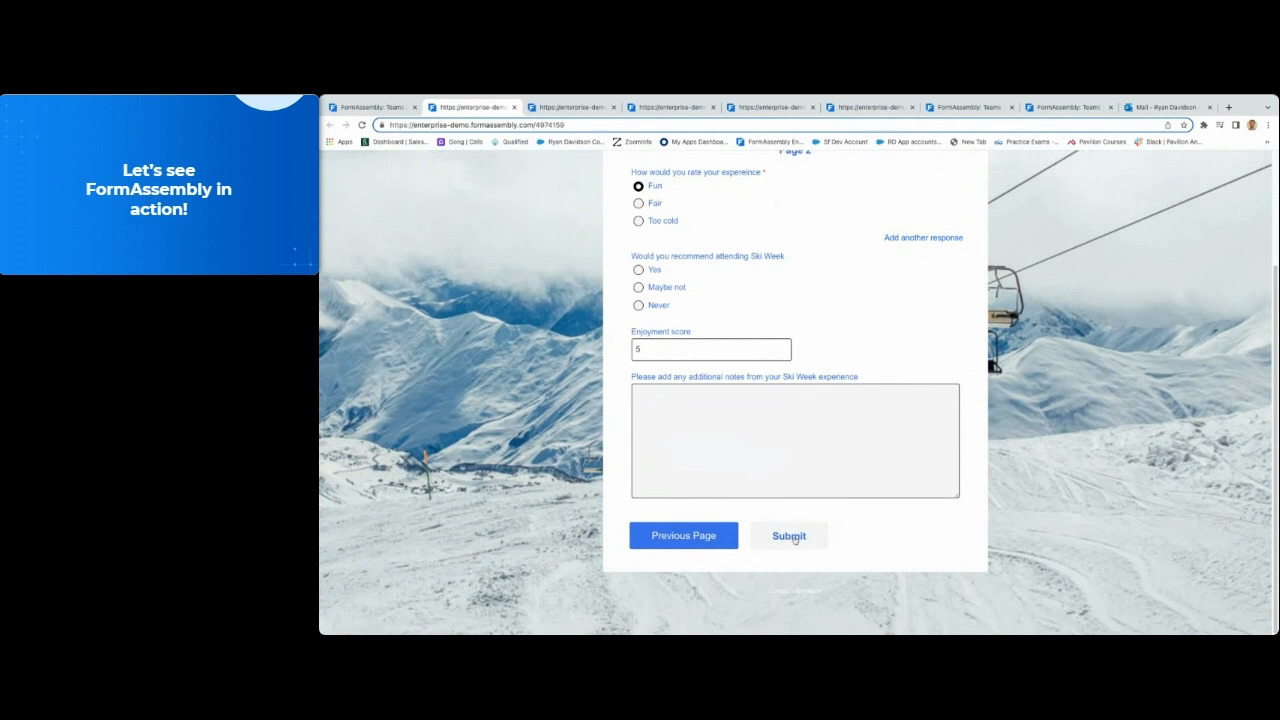Screen dimensions: 1280x720
Task: Click into the additional notes text area
Action: (x=795, y=440)
